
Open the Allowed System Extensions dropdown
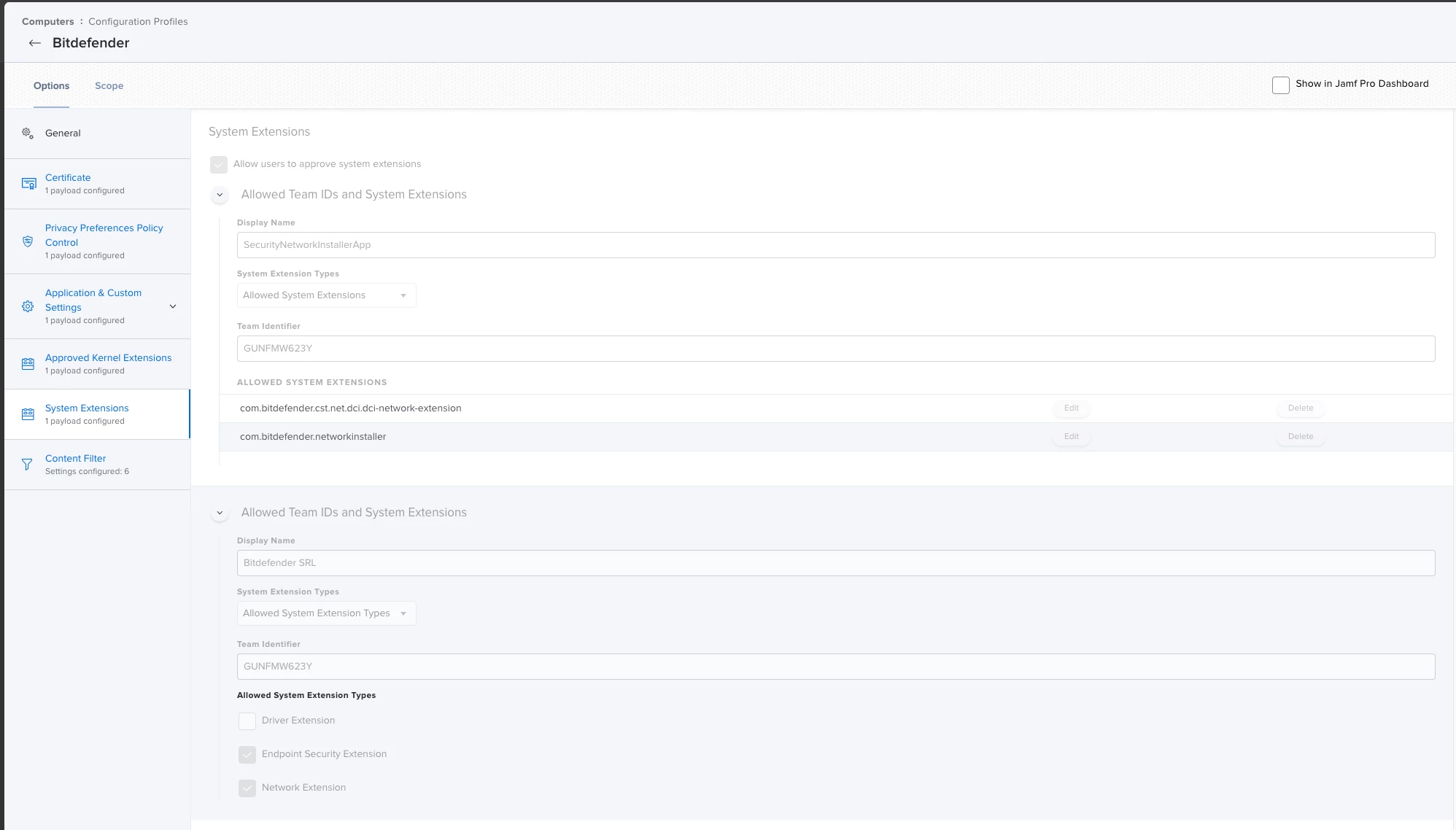pos(326,295)
